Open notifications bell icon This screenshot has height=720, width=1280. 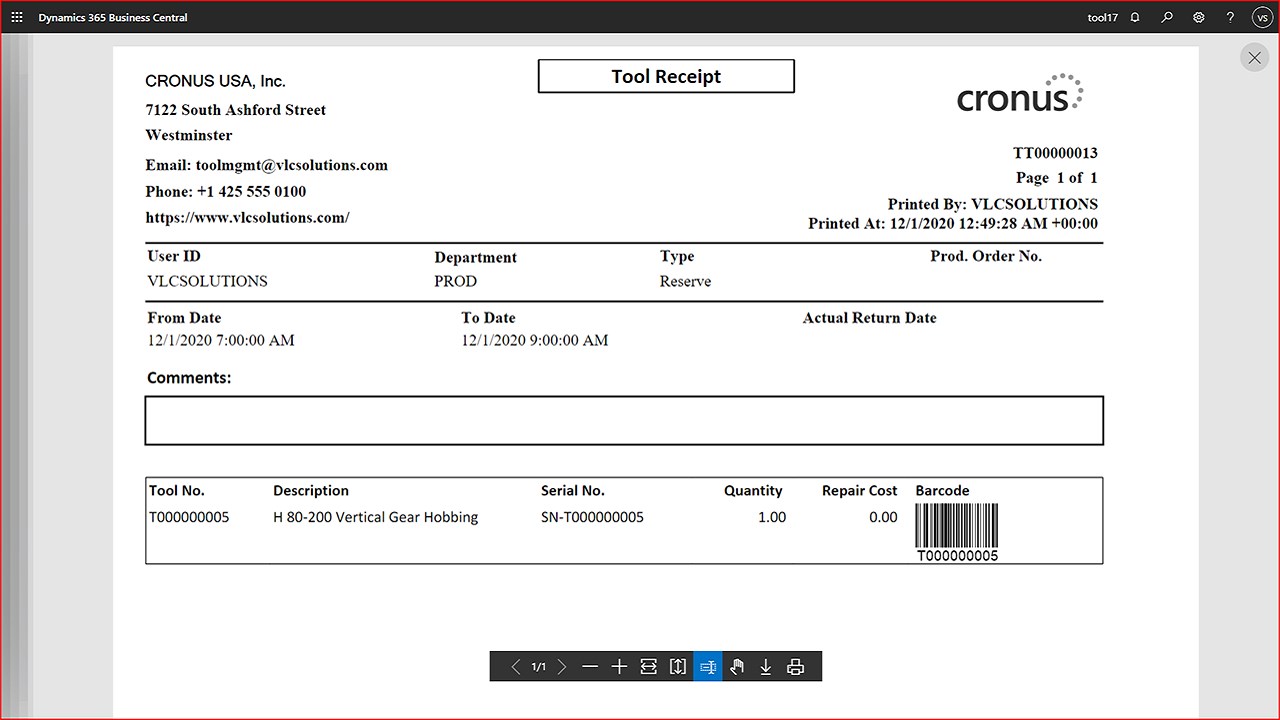1135,17
